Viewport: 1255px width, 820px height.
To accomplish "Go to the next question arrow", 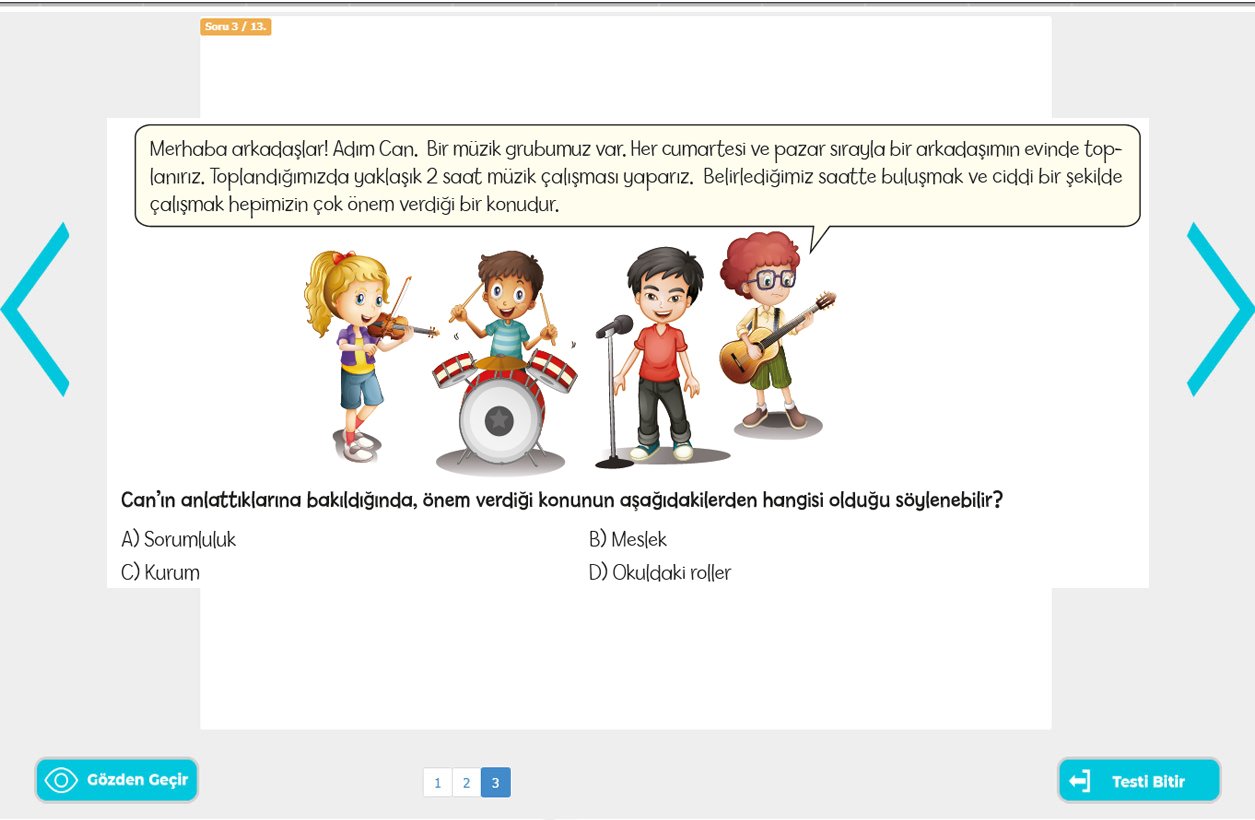I will [1220, 309].
